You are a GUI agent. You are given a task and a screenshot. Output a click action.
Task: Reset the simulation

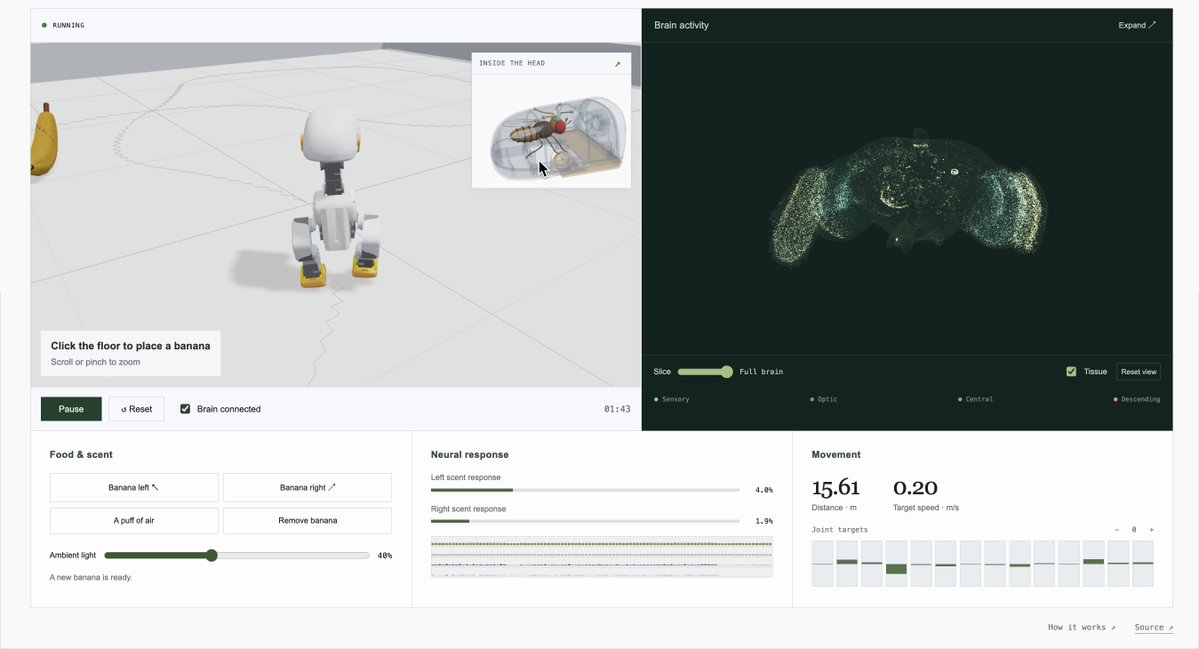point(136,409)
